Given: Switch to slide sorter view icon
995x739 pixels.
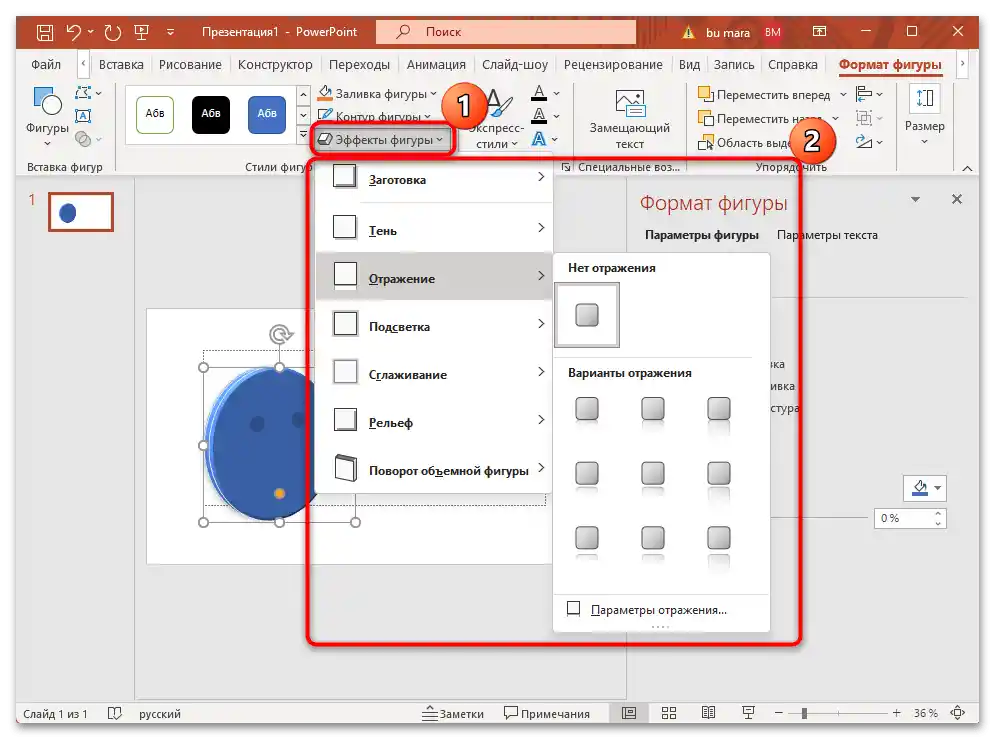Looking at the screenshot, I should point(669,713).
